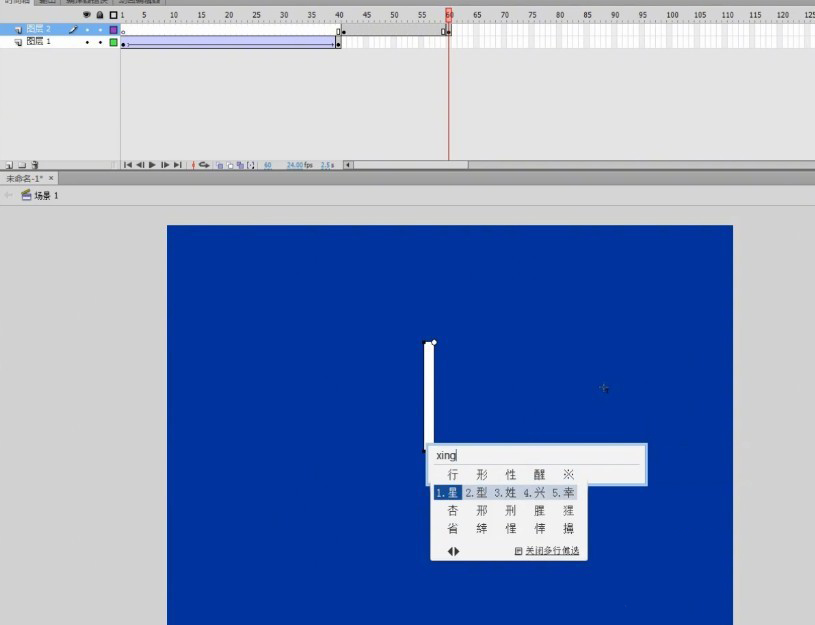Step back one frame
The image size is (815, 625).
(x=140, y=165)
